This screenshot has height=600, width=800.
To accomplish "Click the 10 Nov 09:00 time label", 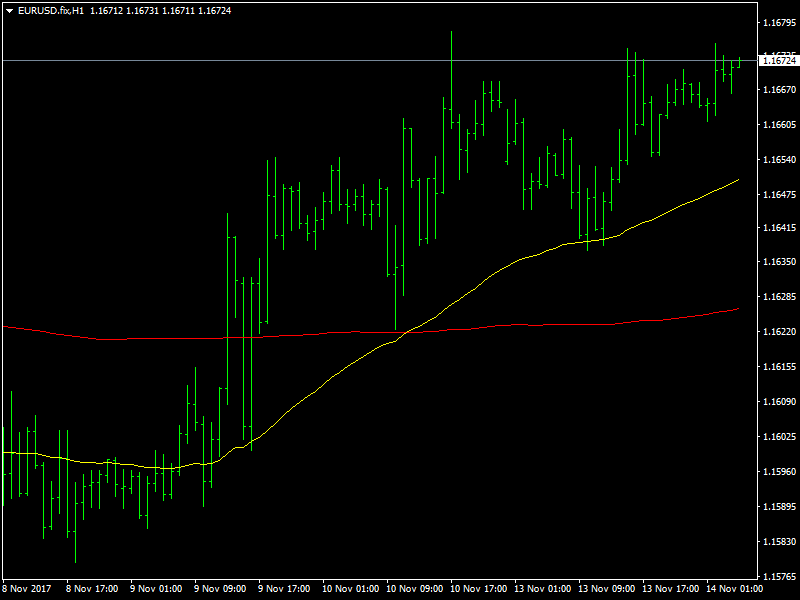I will coord(414,589).
